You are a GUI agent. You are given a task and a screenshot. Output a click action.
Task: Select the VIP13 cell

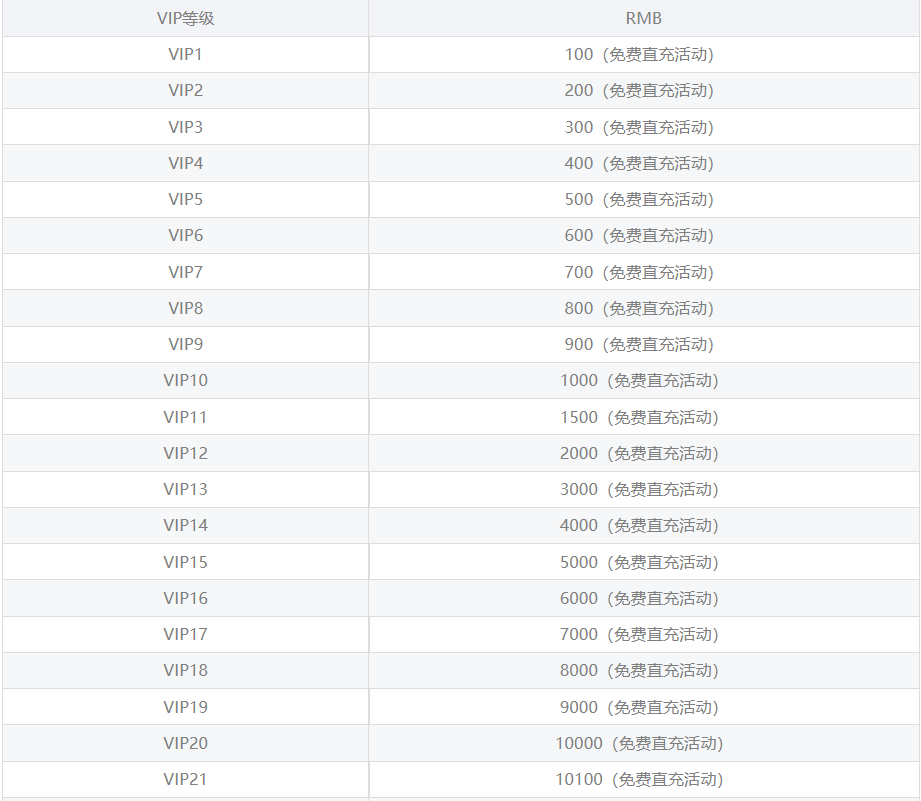(x=185, y=489)
